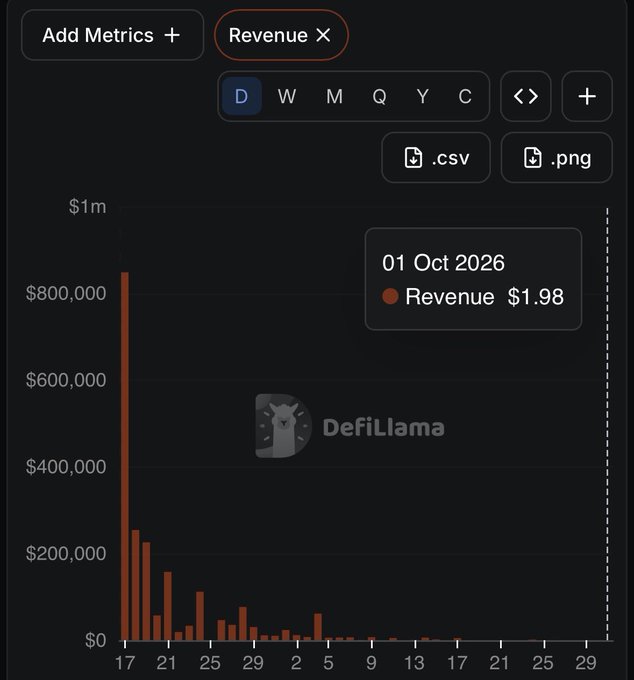
Task: Click the plus icon button beside embed
Action: tap(587, 96)
